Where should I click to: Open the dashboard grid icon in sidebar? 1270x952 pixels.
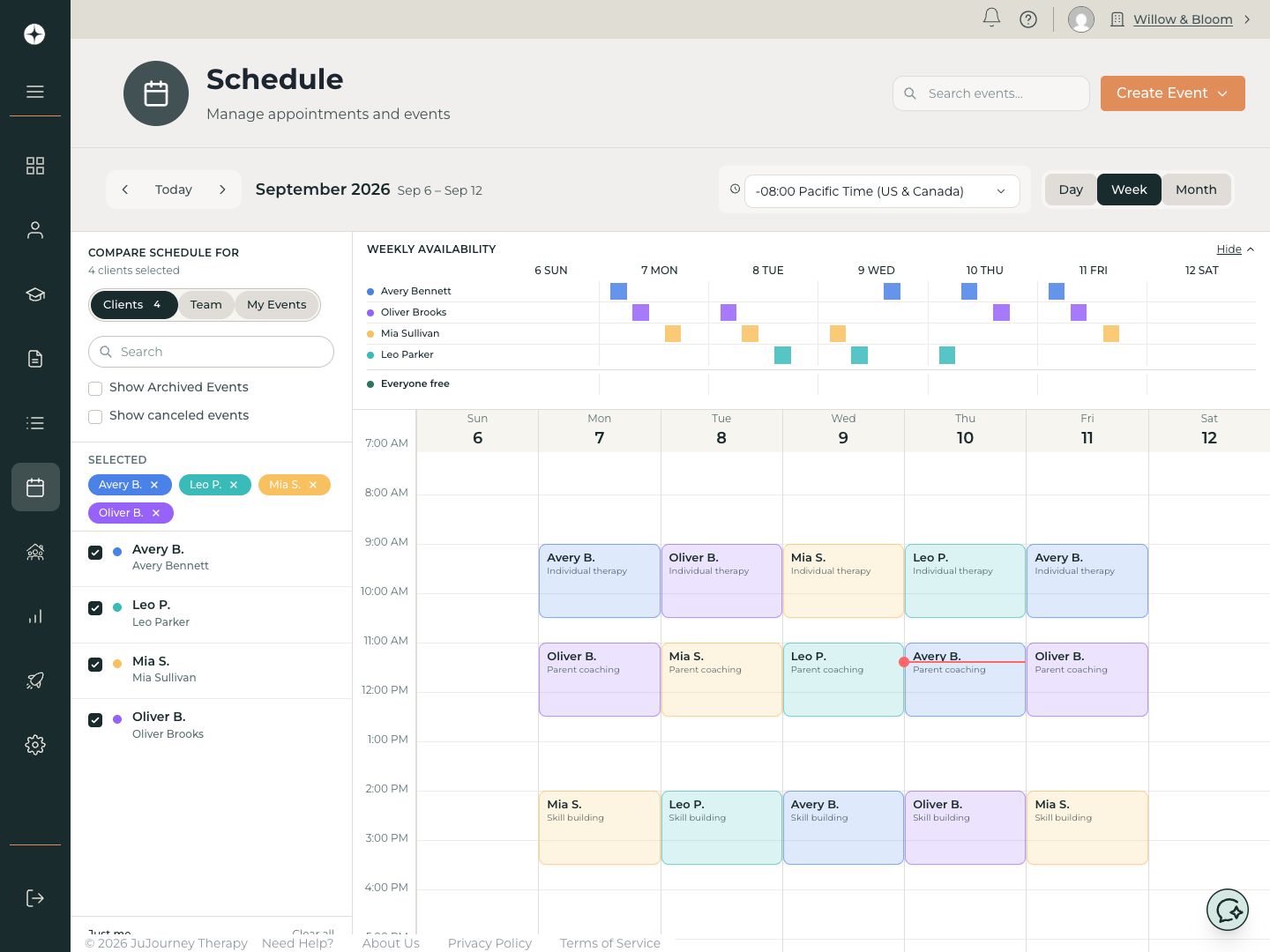coord(35,166)
